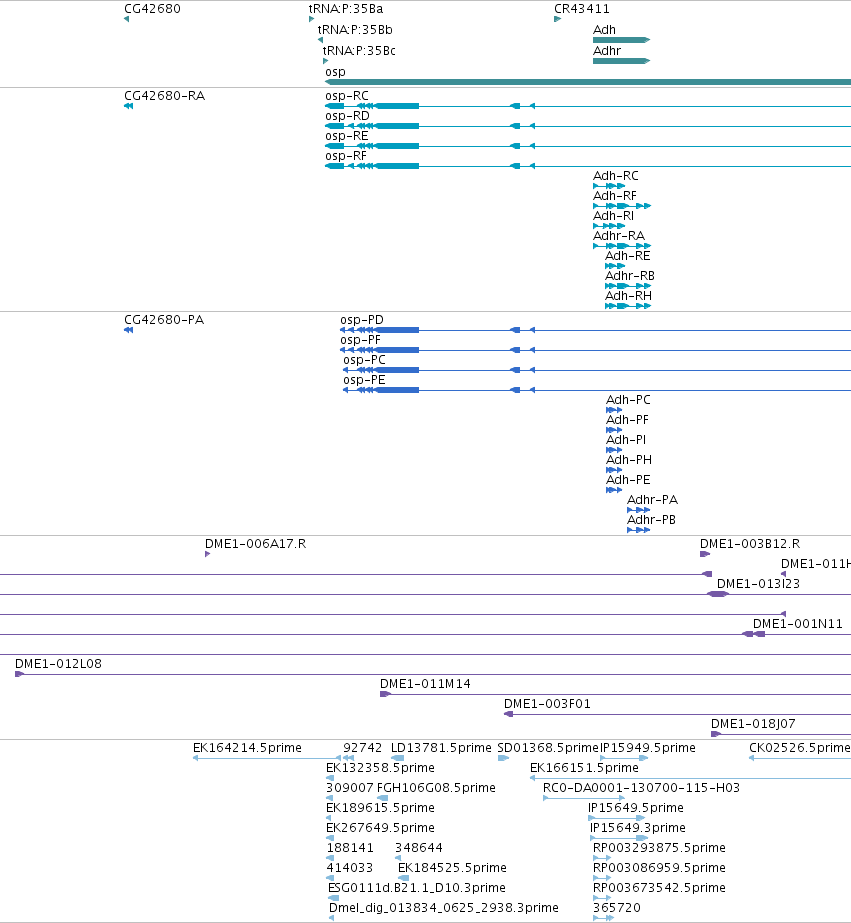Click the osp-PC protein label

point(364,360)
